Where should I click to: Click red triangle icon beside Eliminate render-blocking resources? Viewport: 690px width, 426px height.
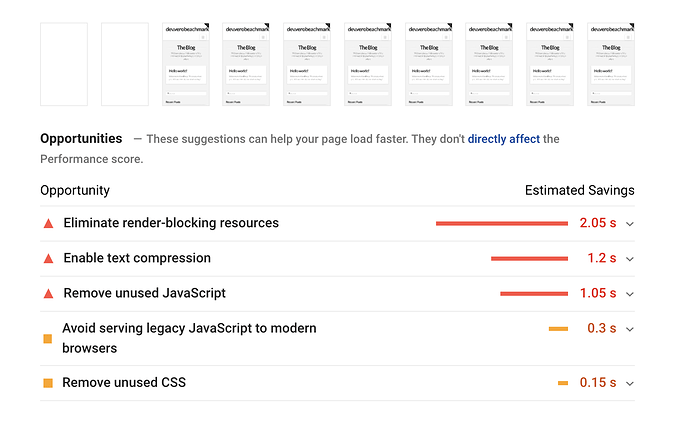[48, 224]
